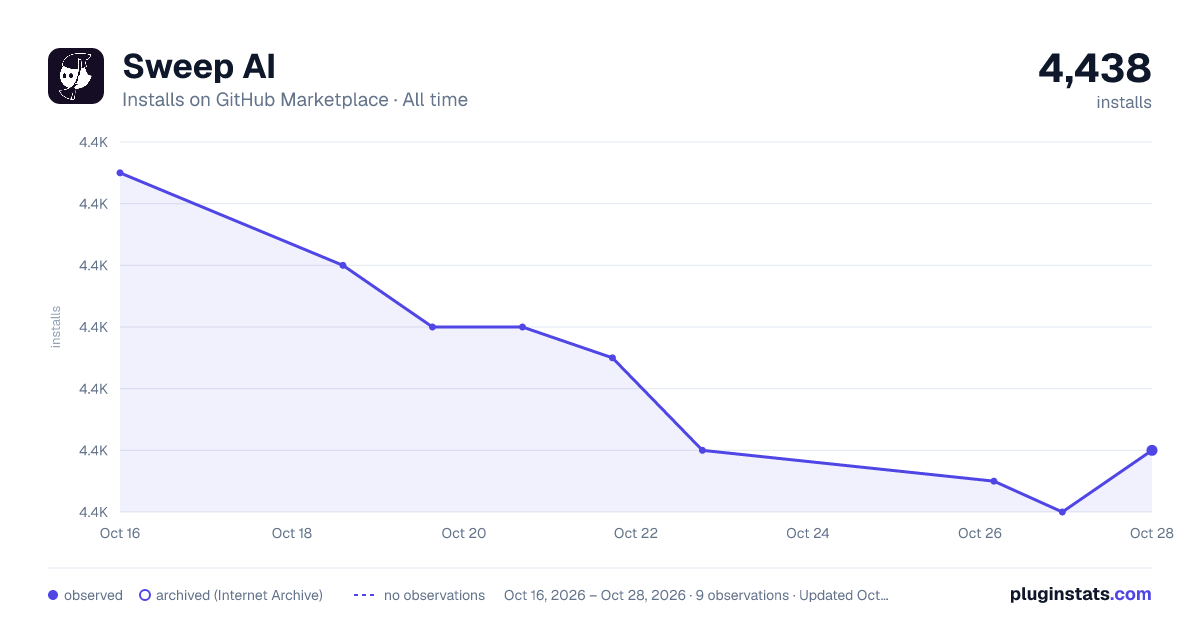
Task: Select the Oct 16 data point on the chart
Action: pos(120,173)
